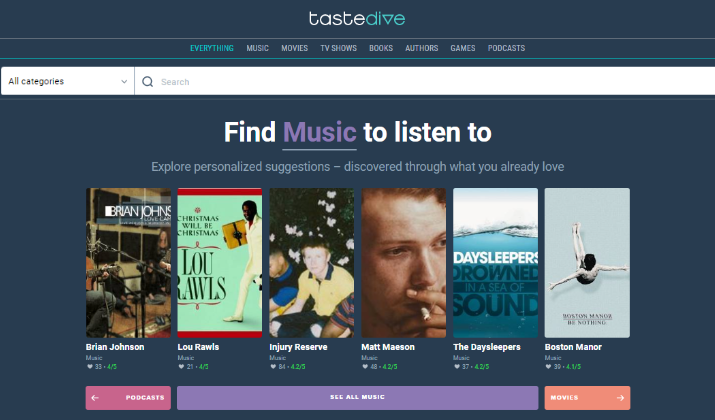Click into the Search input field
Image resolution: width=715 pixels, height=420 pixels.
click(425, 81)
